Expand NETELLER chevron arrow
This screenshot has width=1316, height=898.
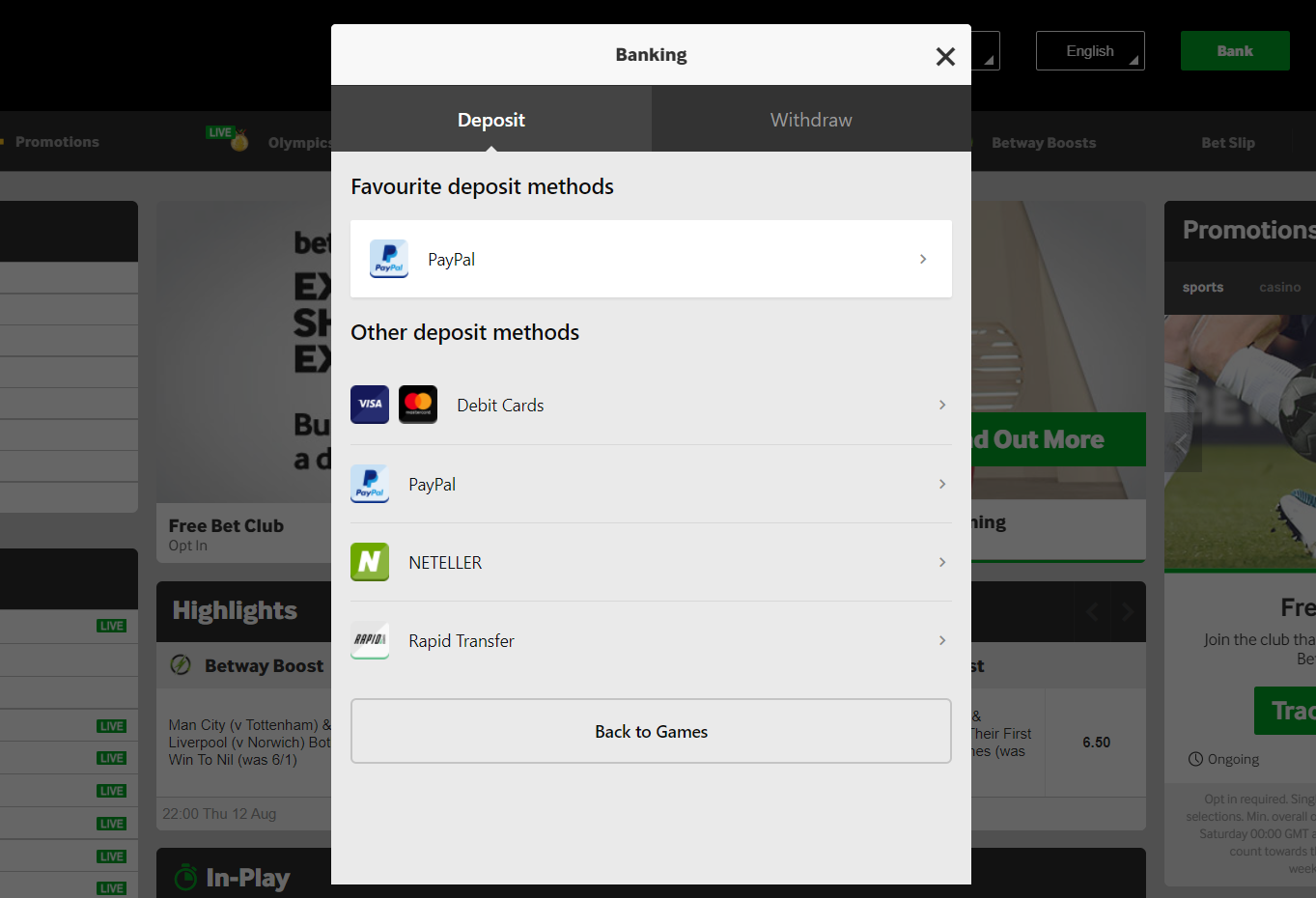coord(942,562)
